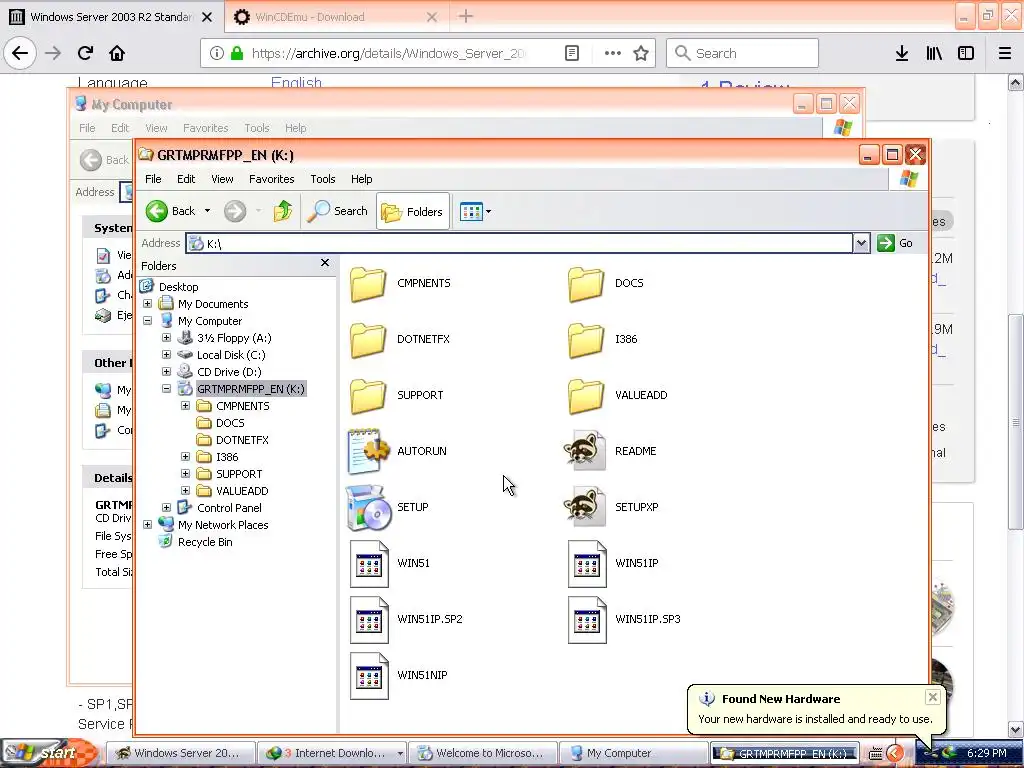Select the AUTORUN file icon

click(x=368, y=451)
